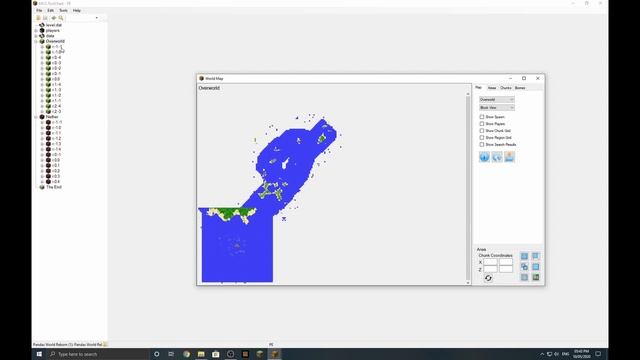Click the export map image button
This screenshot has height=360, width=640.
point(509,157)
